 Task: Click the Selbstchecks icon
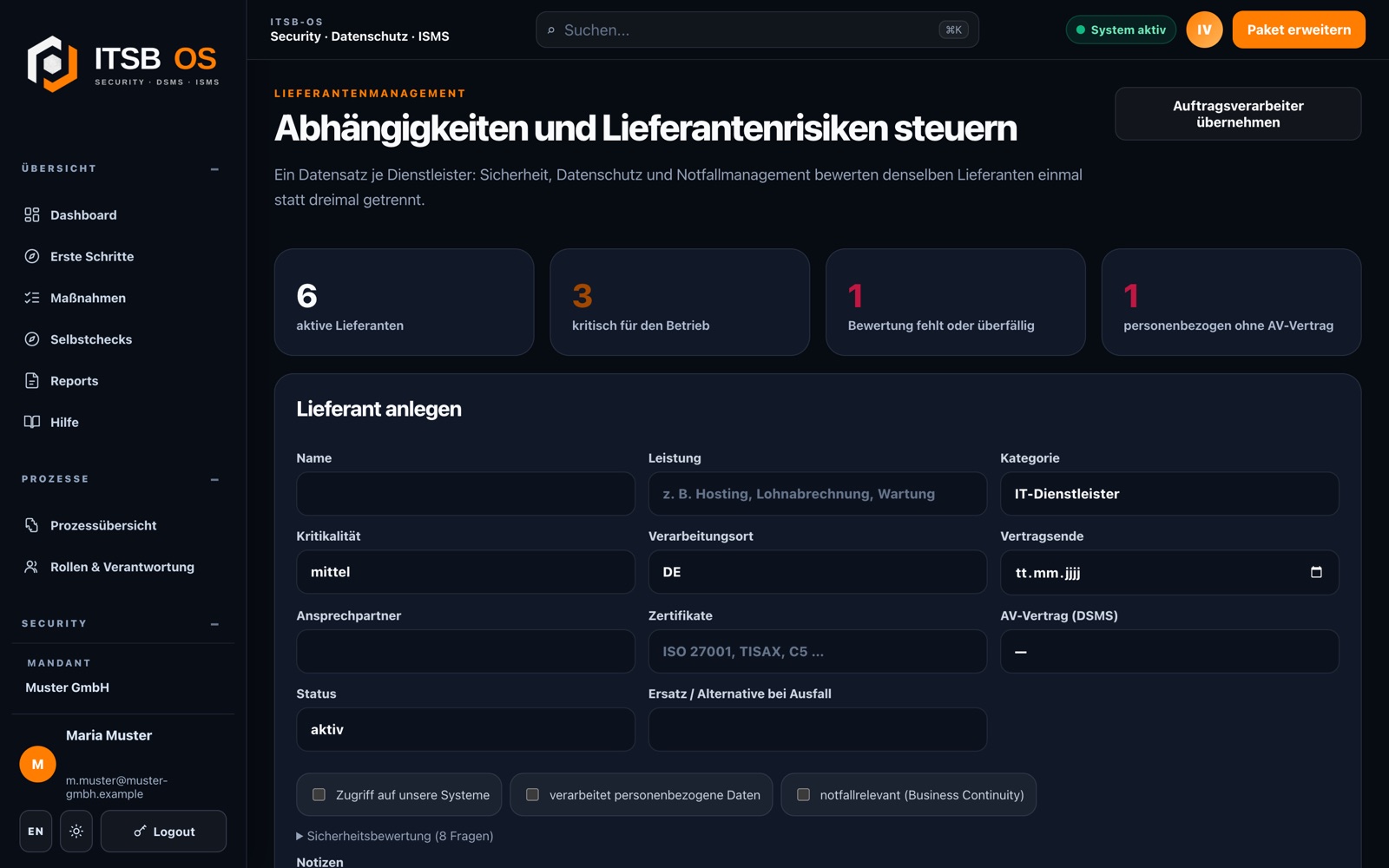[x=32, y=339]
